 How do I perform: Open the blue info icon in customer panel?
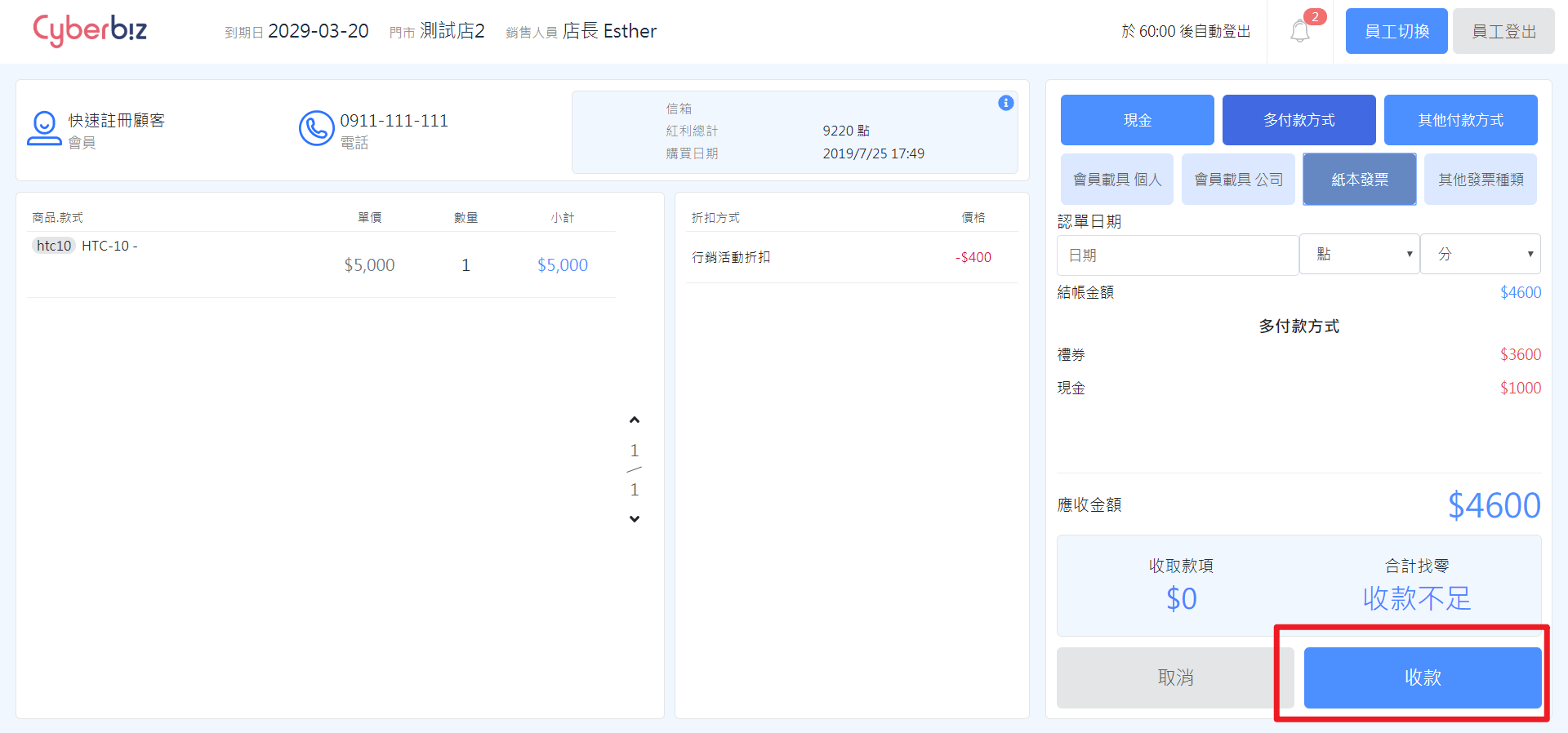[x=1005, y=103]
